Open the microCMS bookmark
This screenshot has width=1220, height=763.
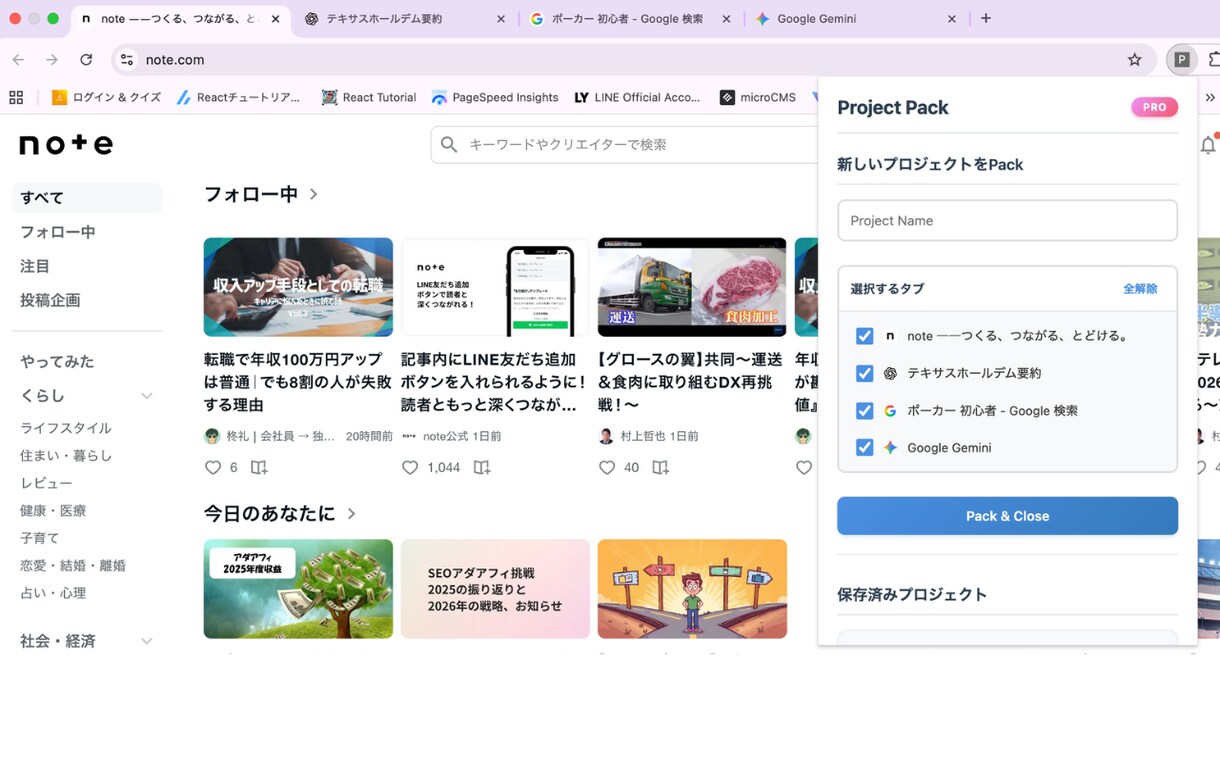pos(758,97)
